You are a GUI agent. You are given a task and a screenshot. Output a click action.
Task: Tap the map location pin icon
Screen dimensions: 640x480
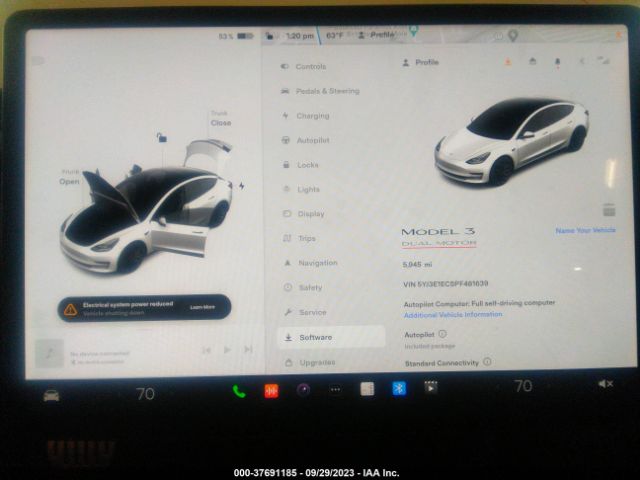coord(513,36)
